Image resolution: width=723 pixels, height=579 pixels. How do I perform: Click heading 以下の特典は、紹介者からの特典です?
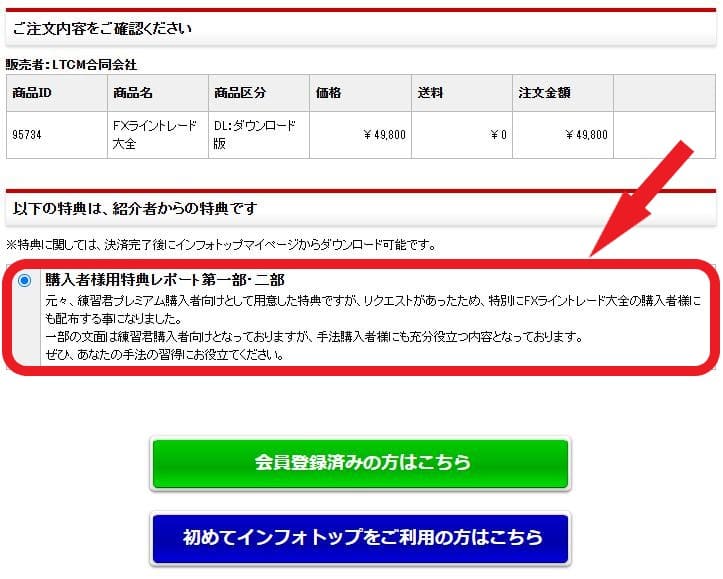[x=135, y=209]
